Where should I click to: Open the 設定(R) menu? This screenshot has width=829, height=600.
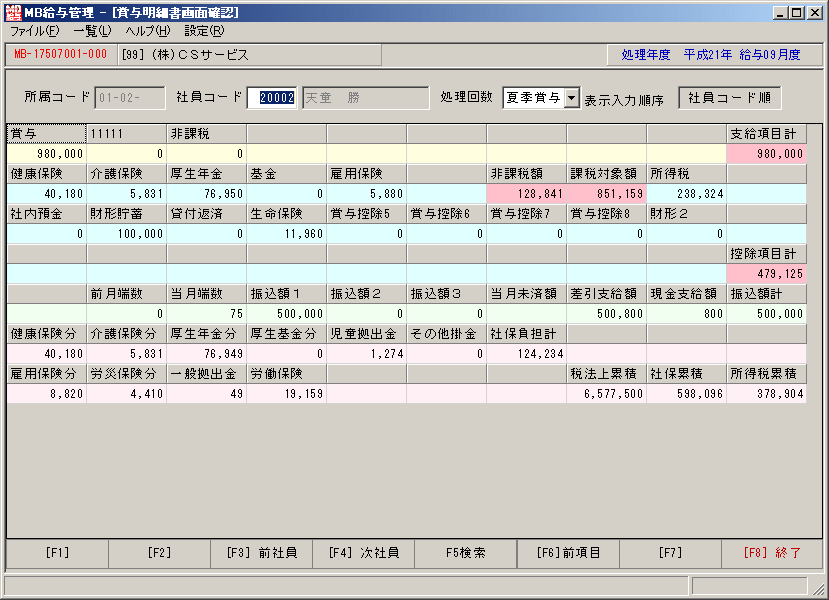point(205,31)
